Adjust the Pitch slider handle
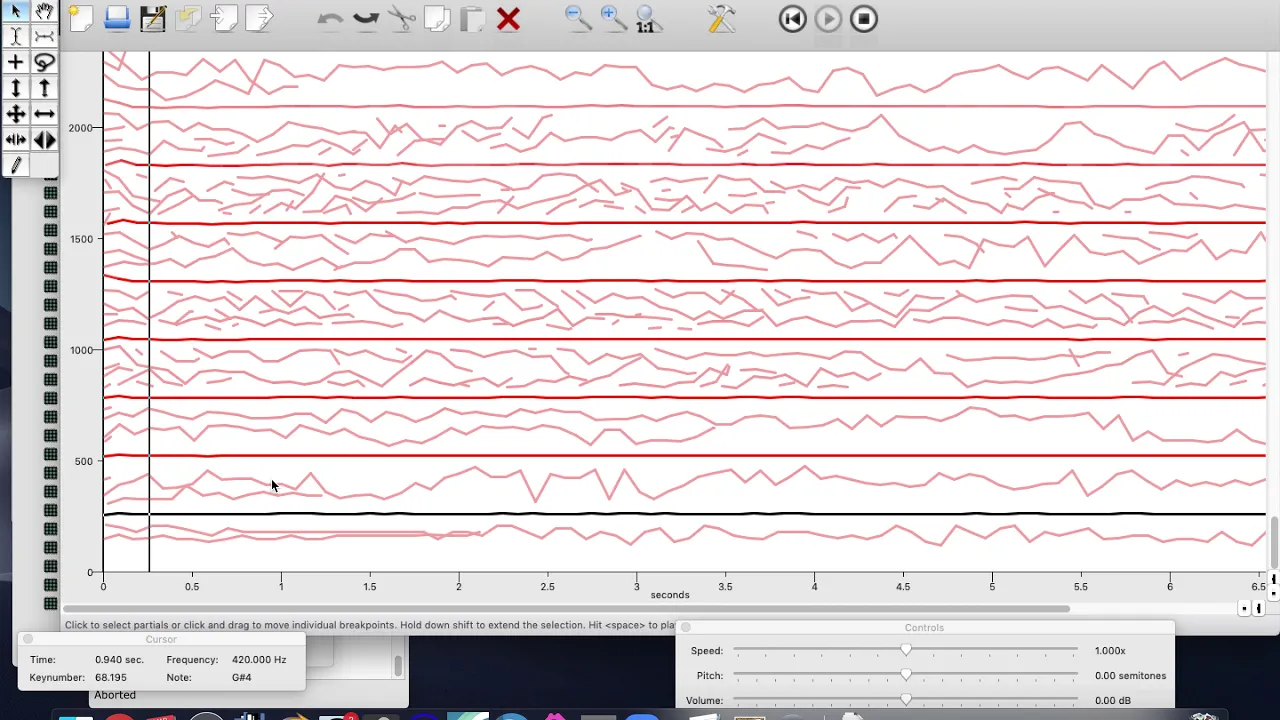The width and height of the screenshot is (1280, 720). tap(906, 675)
